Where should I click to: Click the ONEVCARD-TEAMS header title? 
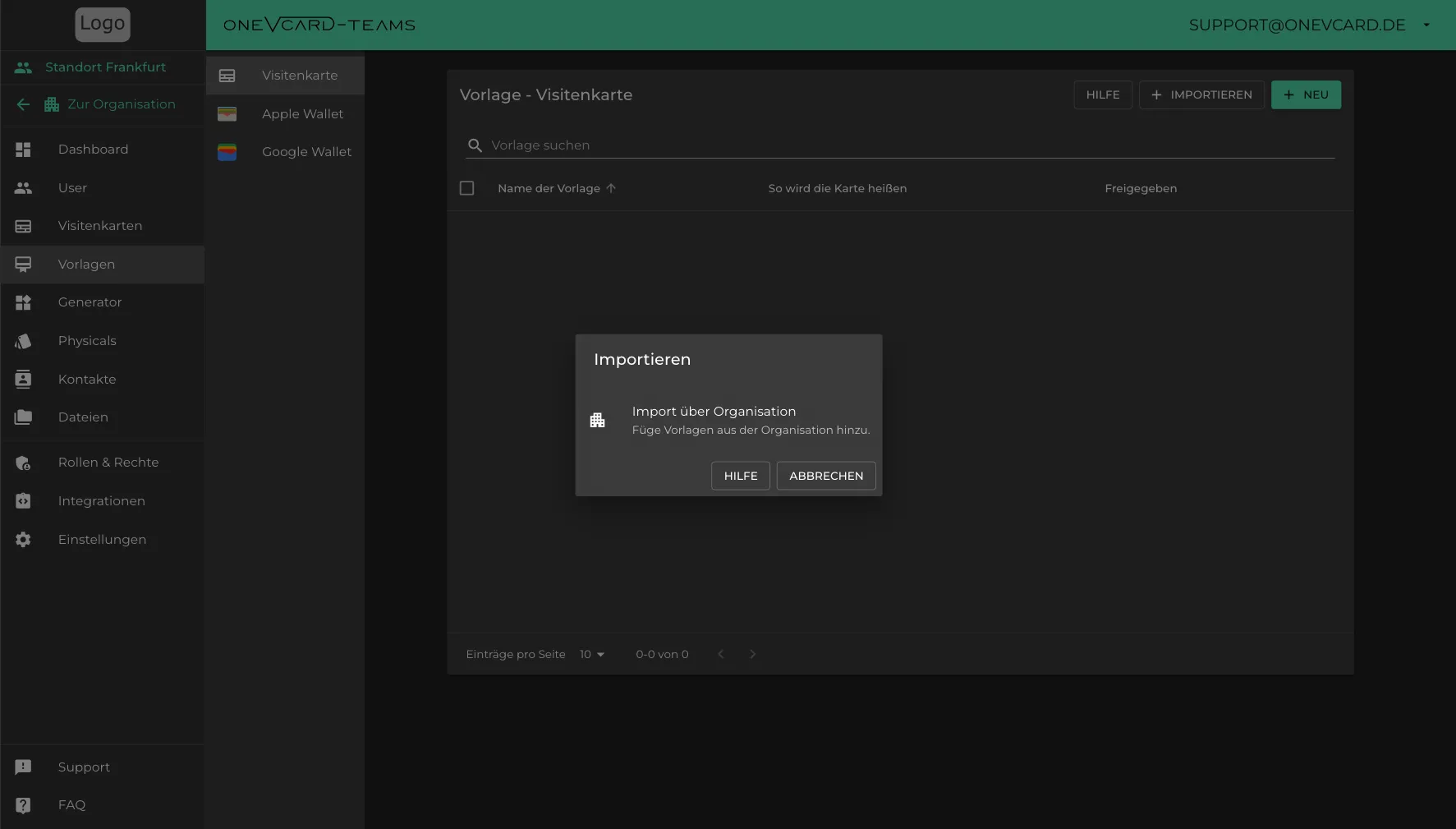(x=319, y=25)
